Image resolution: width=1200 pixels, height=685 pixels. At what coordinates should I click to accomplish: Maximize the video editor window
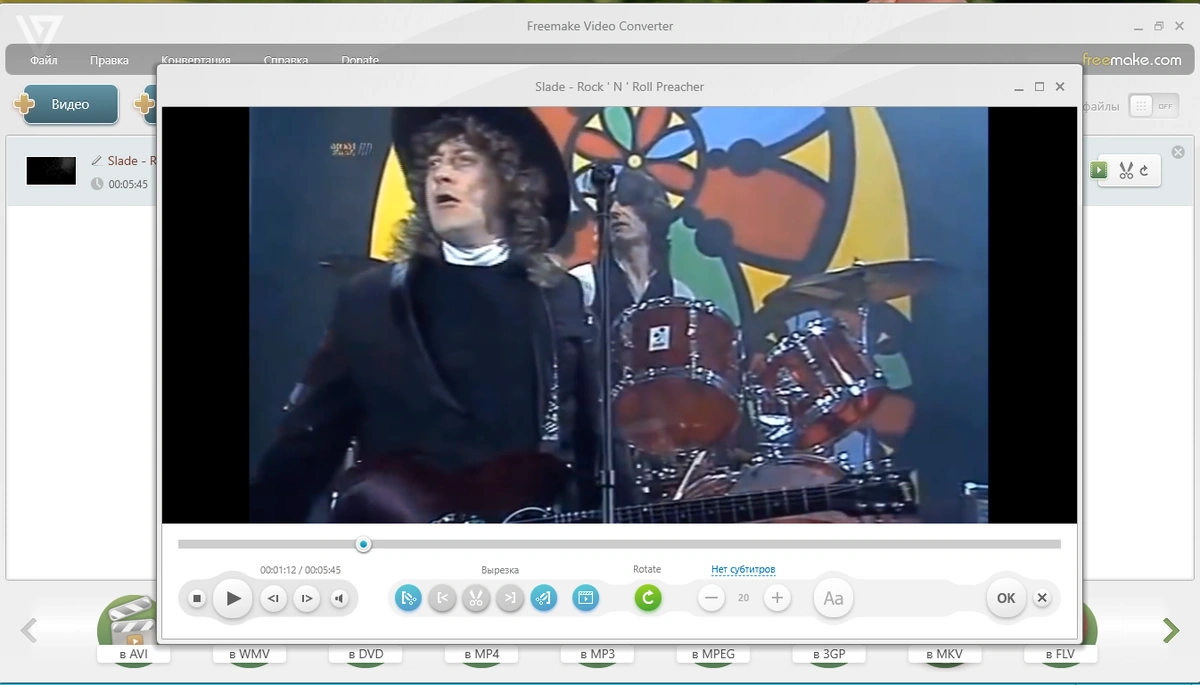1039,87
